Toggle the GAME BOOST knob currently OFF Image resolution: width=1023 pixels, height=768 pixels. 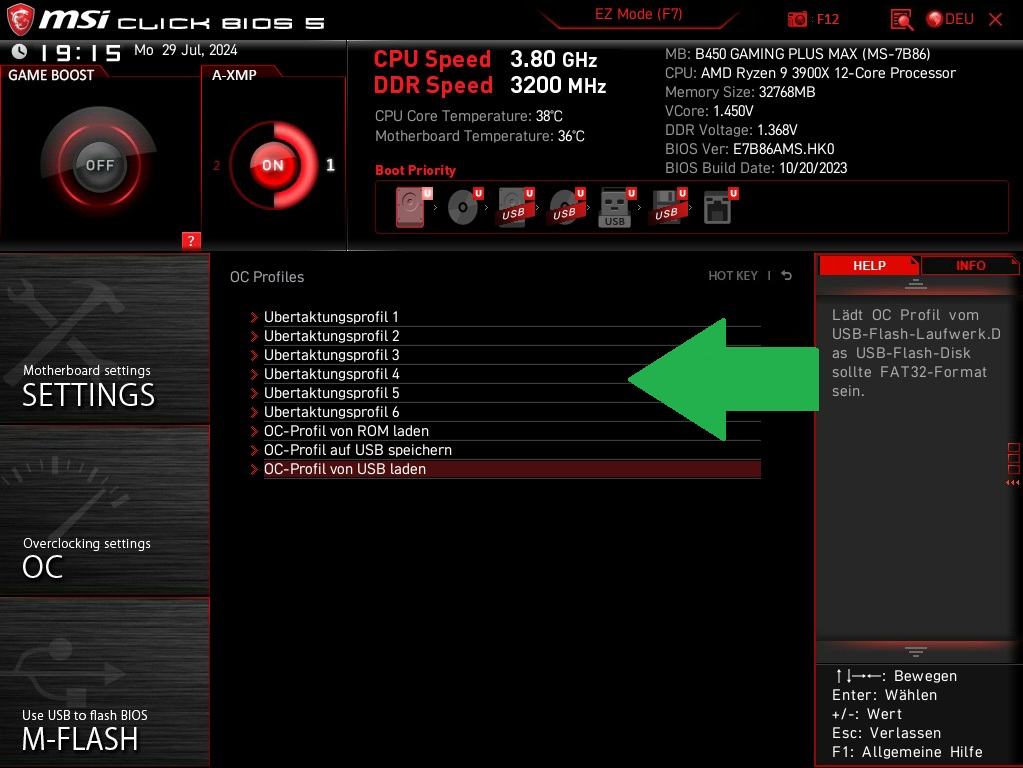(x=99, y=165)
